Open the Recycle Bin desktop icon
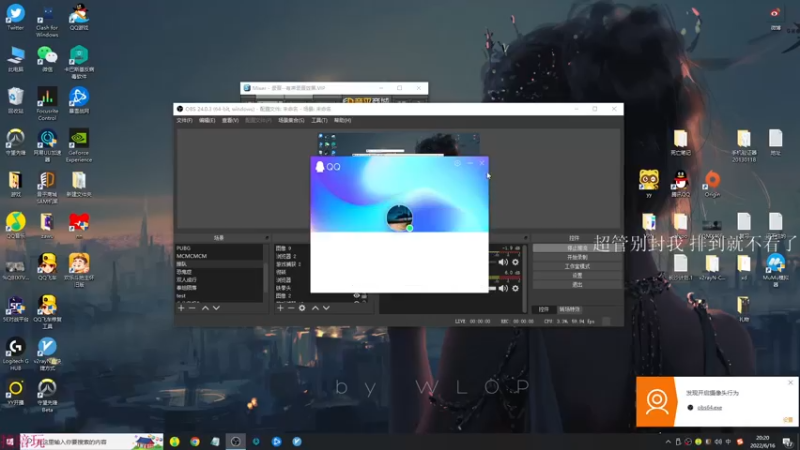The width and height of the screenshot is (800, 450). 15,100
